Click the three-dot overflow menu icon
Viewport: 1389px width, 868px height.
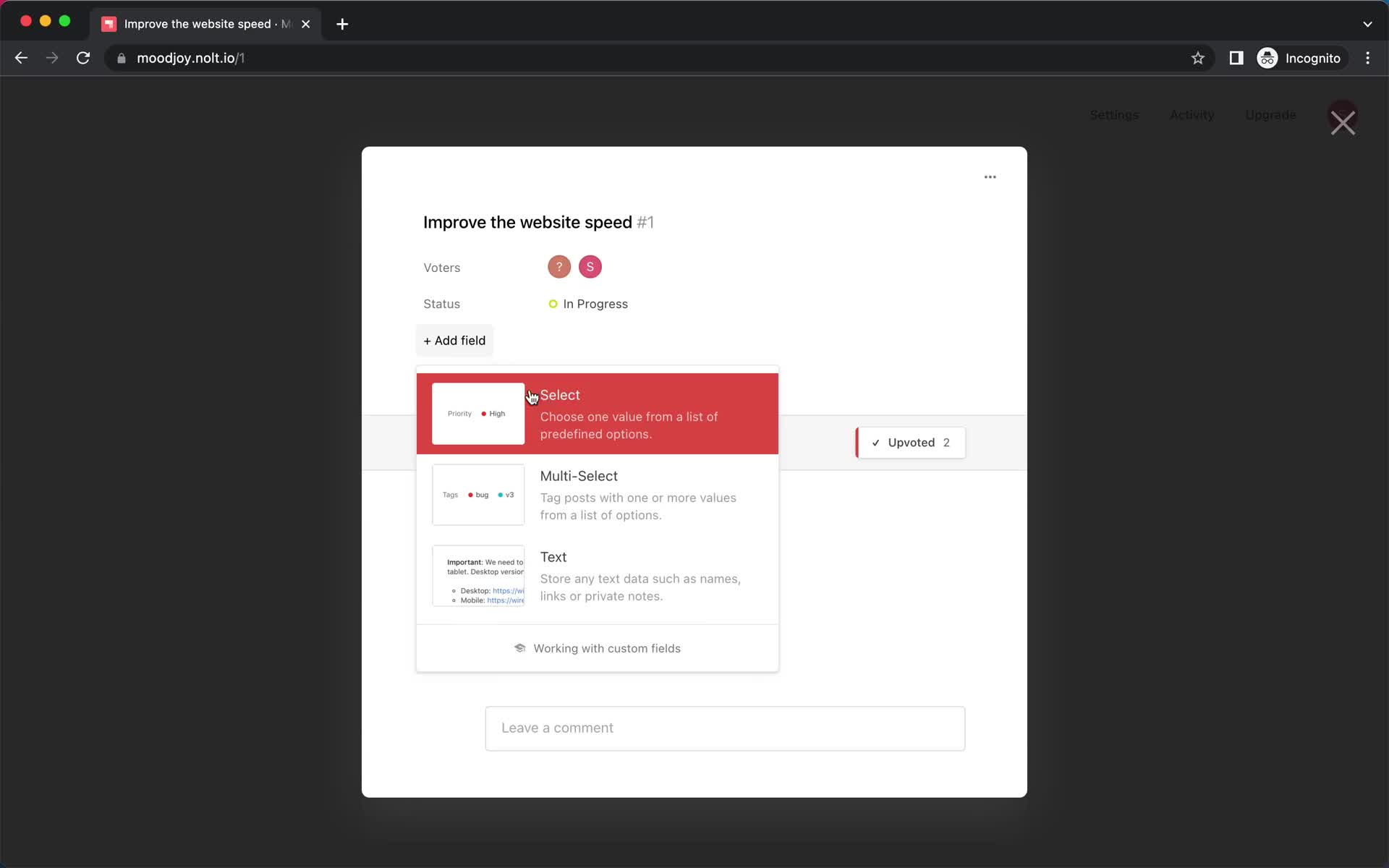pos(990,177)
